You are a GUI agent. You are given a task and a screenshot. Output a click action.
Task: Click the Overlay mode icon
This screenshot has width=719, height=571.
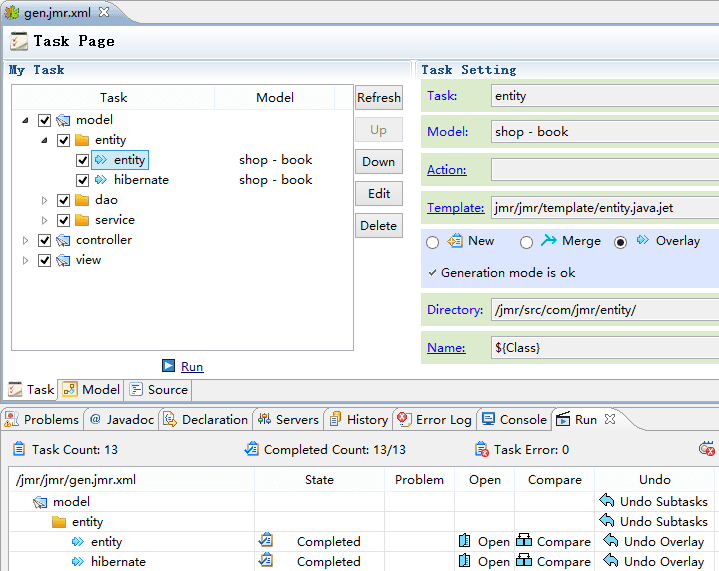click(x=643, y=239)
